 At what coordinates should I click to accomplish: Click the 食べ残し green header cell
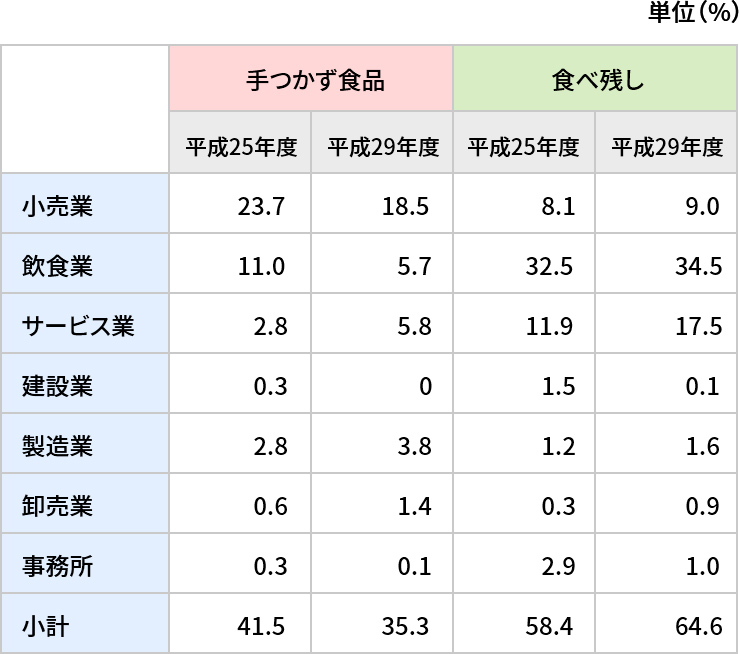click(x=595, y=78)
